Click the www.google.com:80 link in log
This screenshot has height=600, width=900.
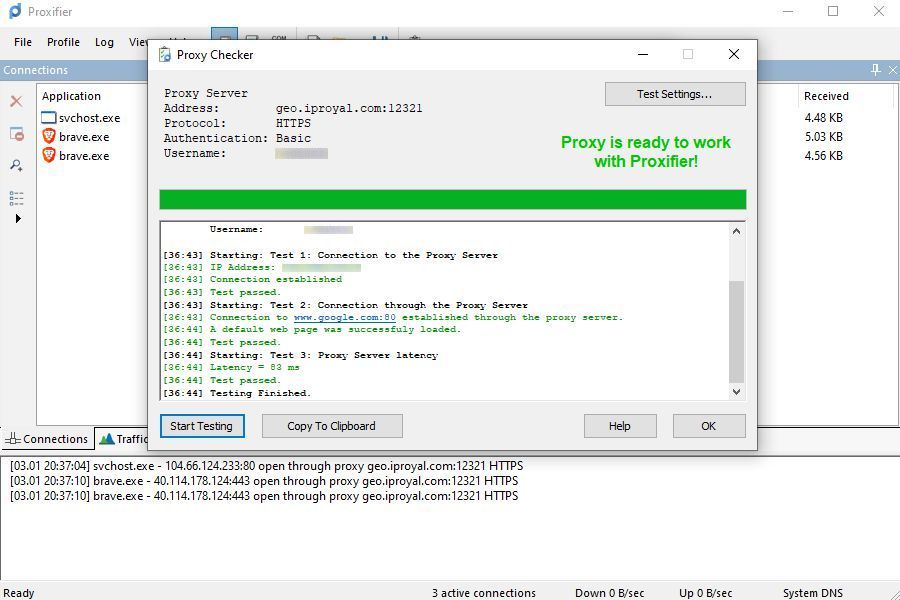click(344, 317)
